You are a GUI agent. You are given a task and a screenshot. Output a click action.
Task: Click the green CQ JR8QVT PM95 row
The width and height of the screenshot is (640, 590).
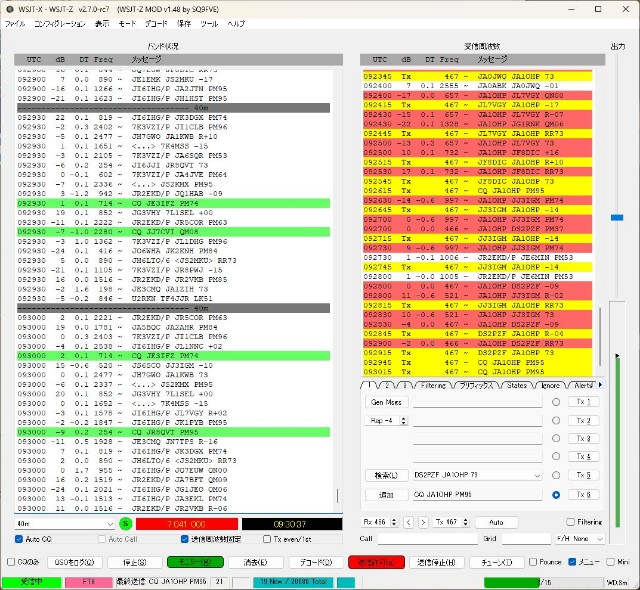[173, 432]
